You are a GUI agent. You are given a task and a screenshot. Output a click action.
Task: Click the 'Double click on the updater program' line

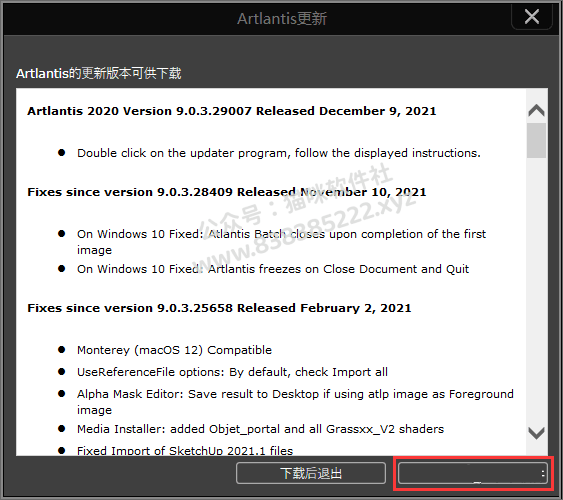pos(279,153)
